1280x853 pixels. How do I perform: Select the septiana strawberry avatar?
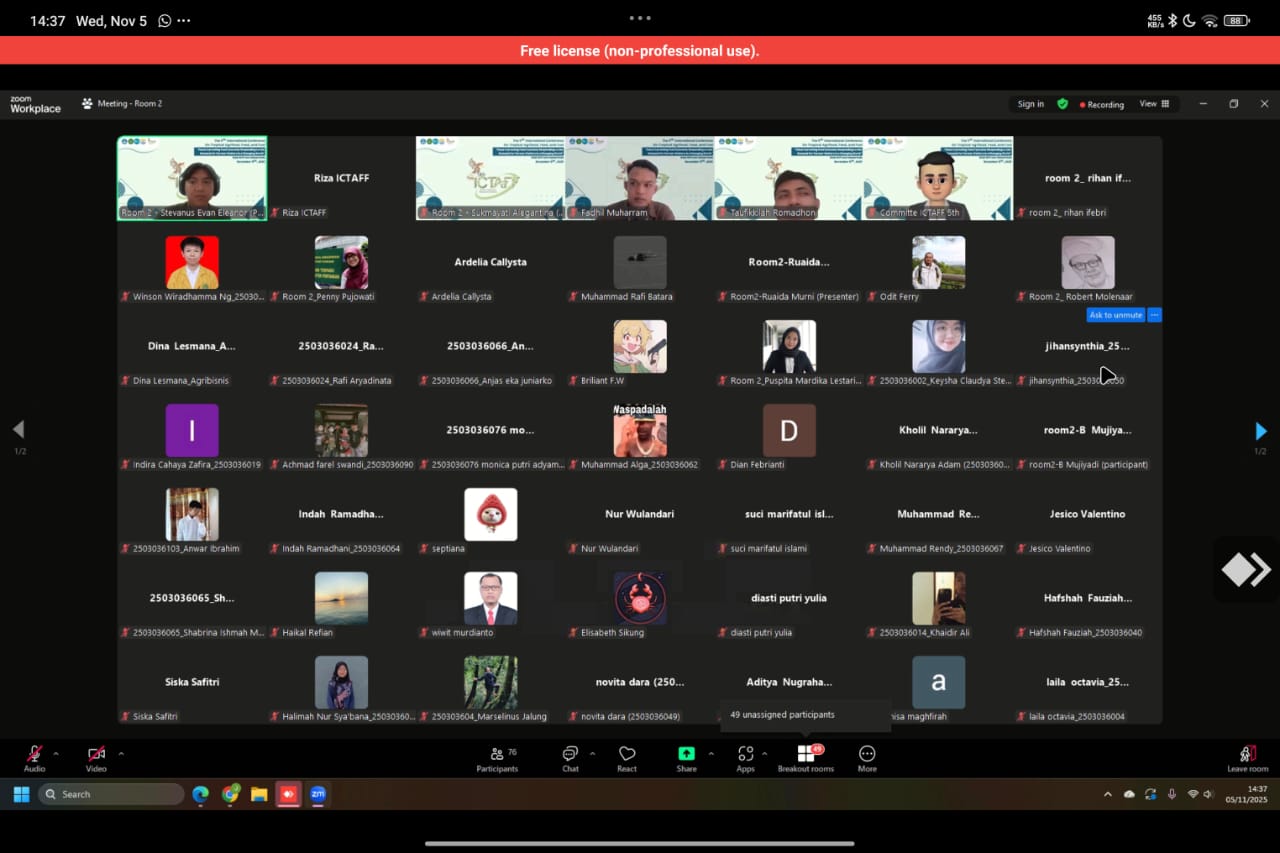491,514
